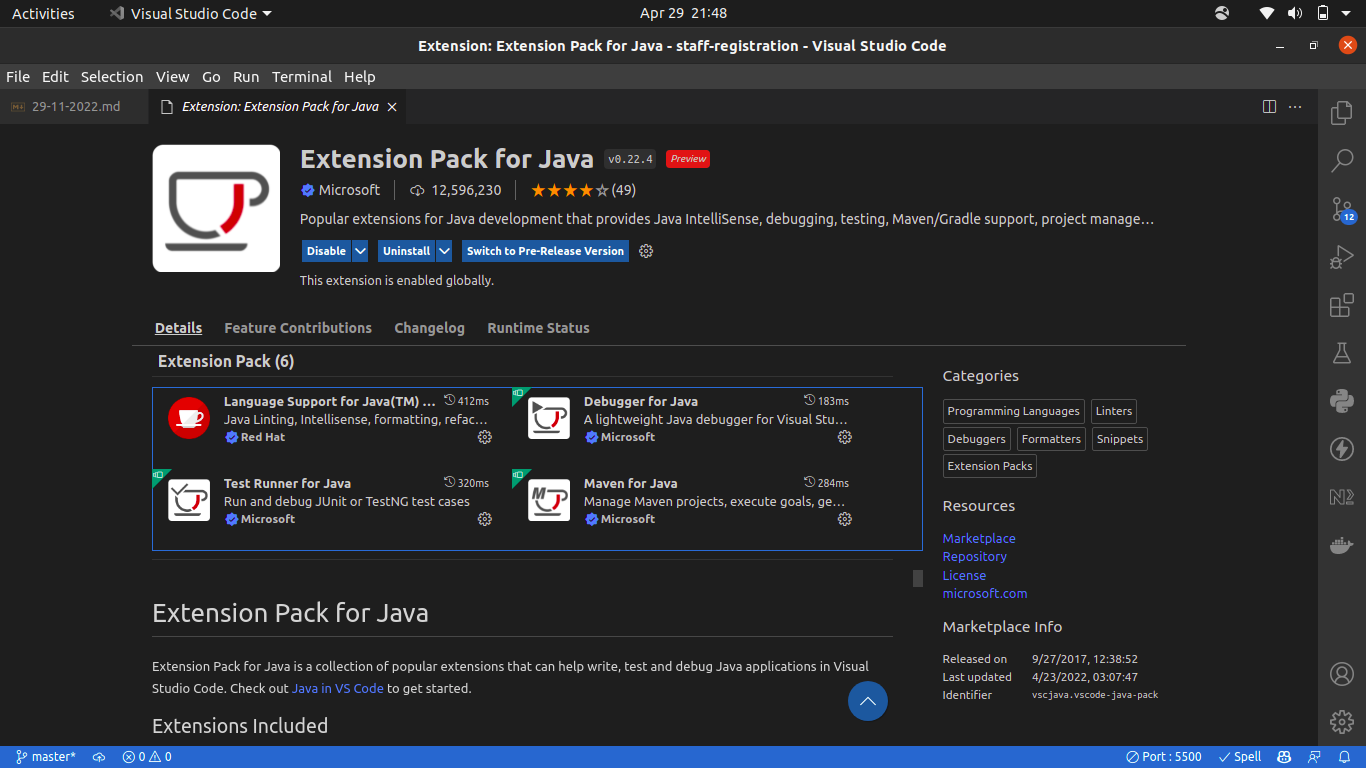Open the Thunder Client lightning icon
This screenshot has width=1366, height=768.
coord(1342,449)
